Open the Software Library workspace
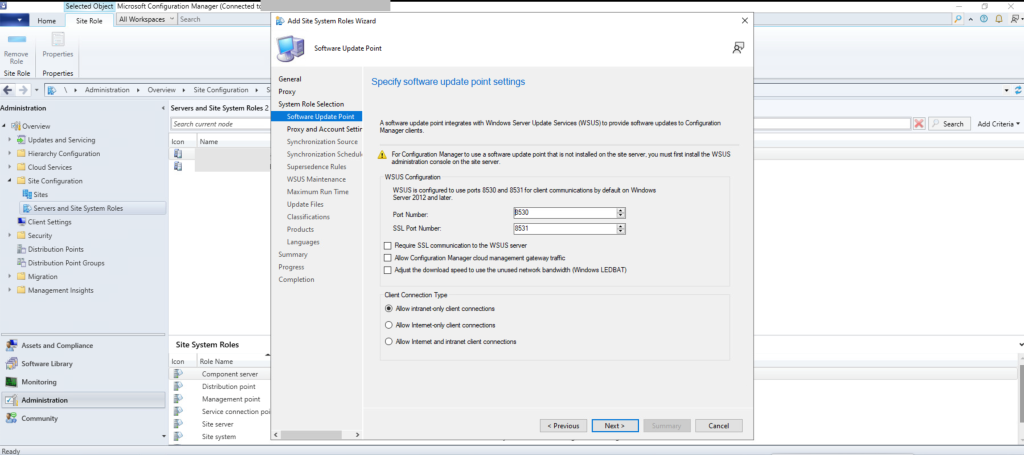The width and height of the screenshot is (1024, 455). point(47,363)
